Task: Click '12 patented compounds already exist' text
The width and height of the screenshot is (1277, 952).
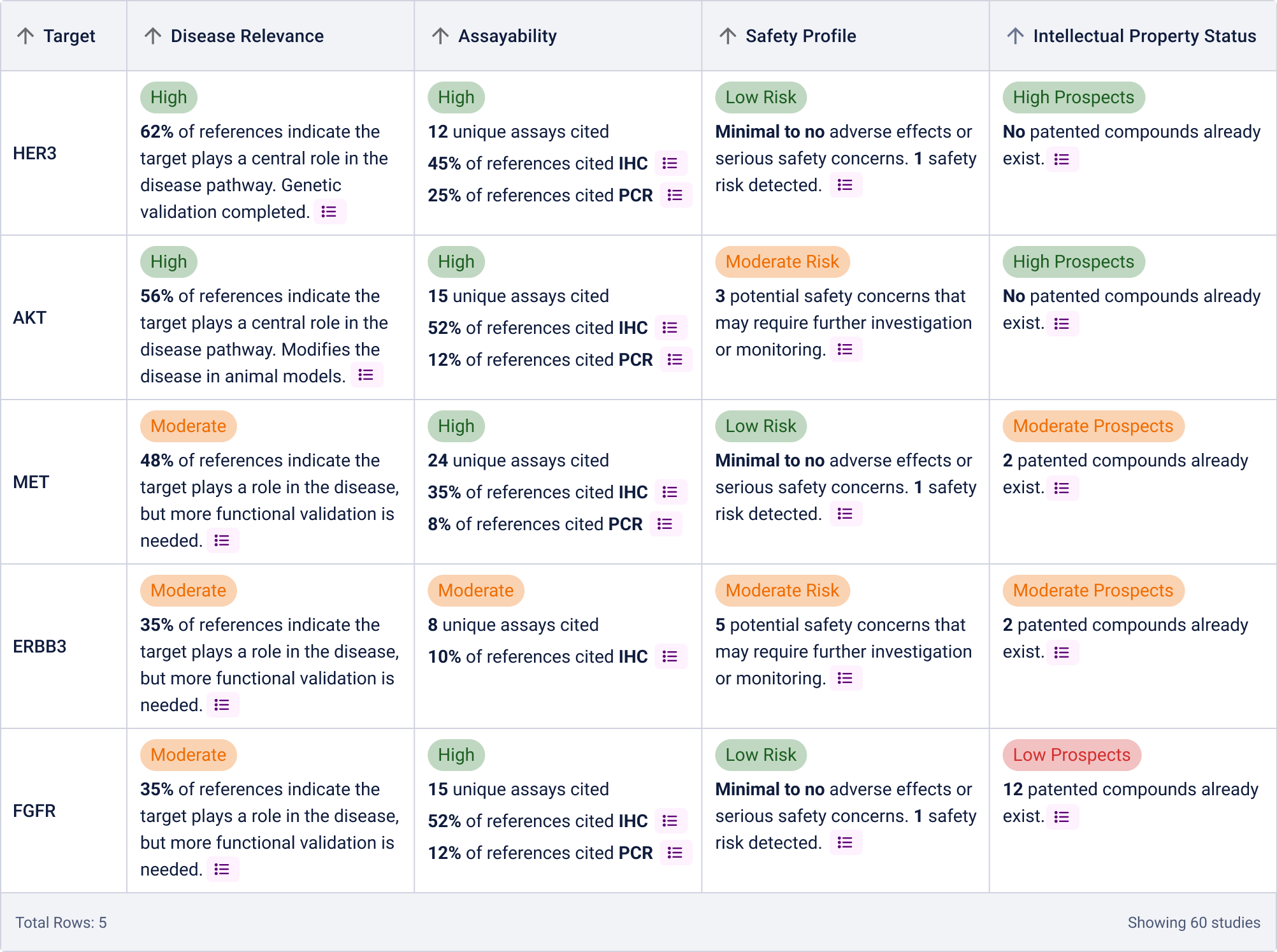Action: 1131,802
